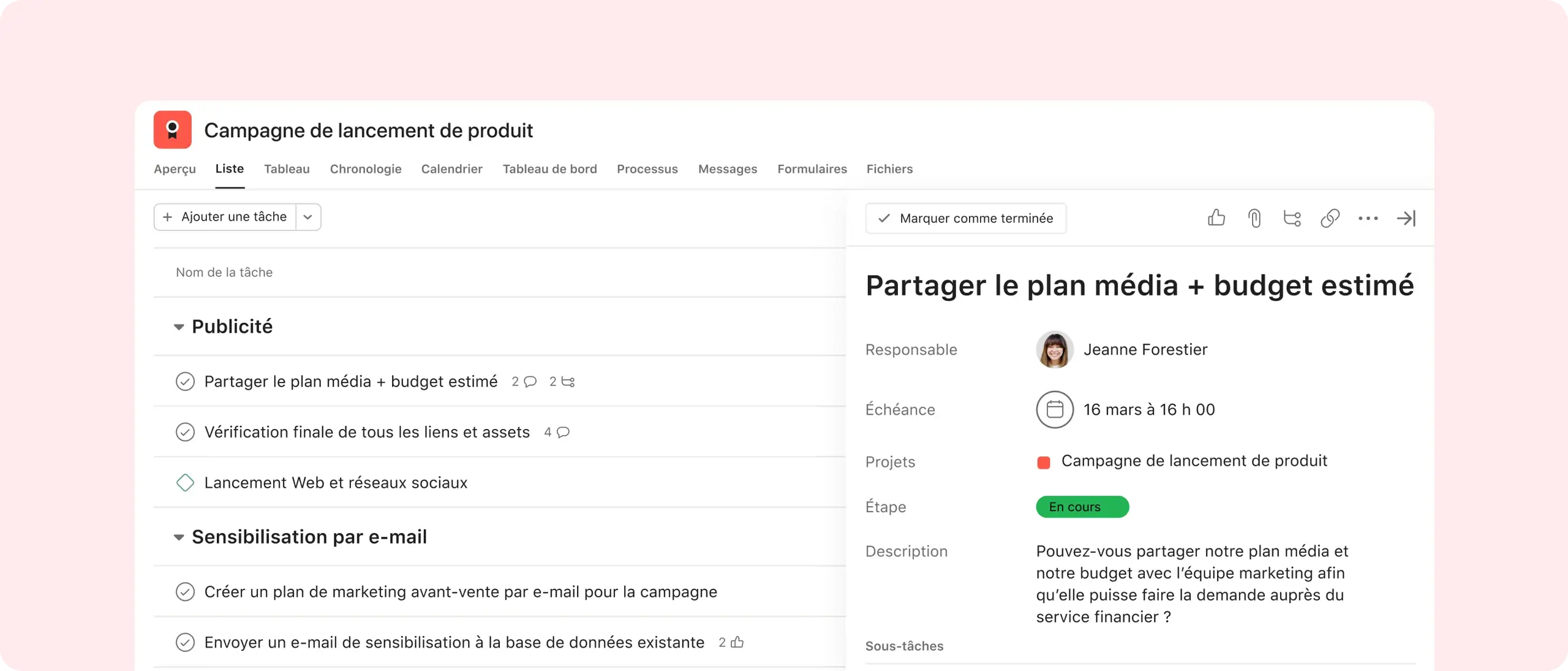
Task: Copy task link with chain icon
Action: tap(1330, 218)
